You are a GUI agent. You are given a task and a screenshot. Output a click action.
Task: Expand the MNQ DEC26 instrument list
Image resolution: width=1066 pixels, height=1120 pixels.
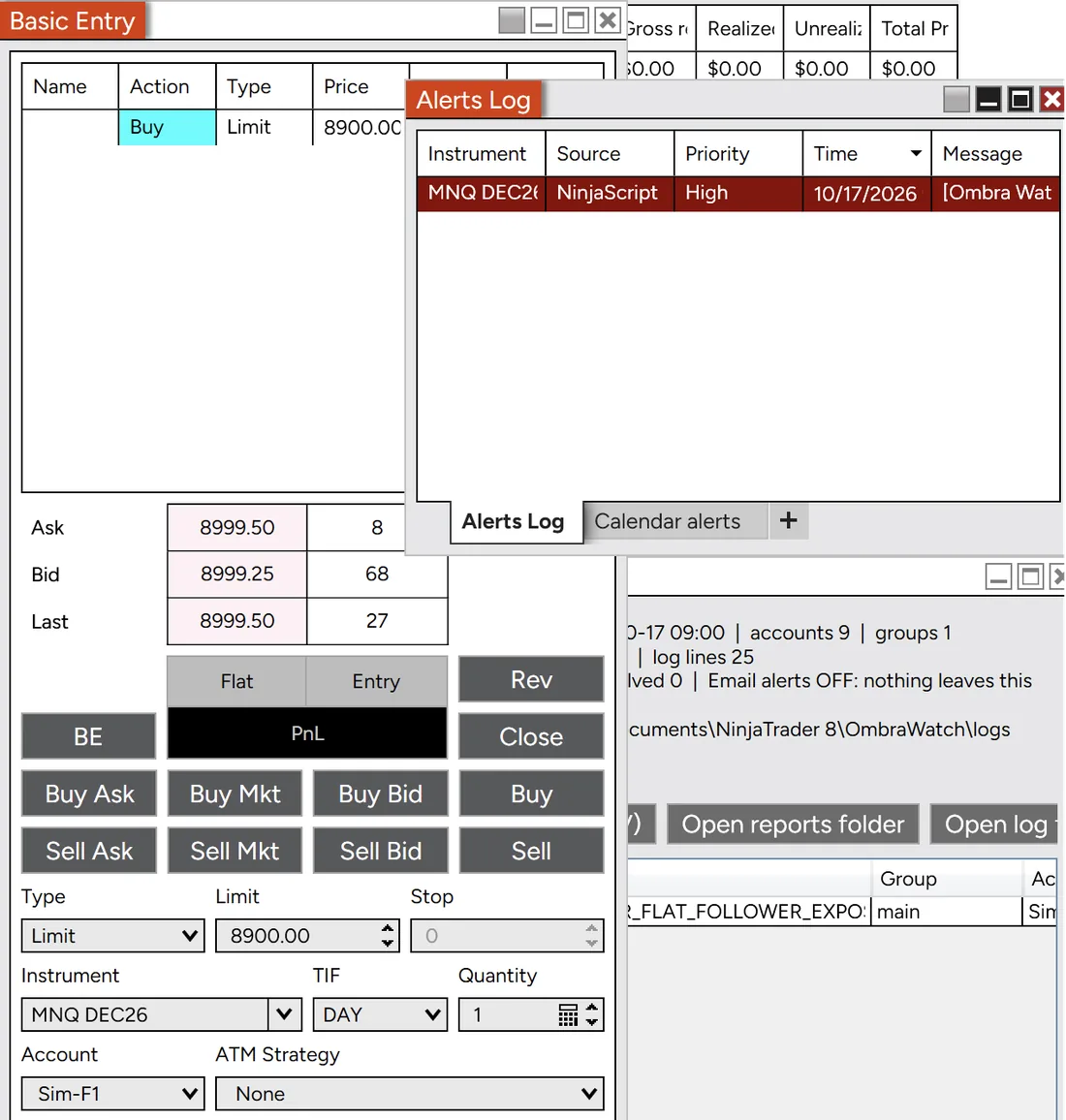284,1014
